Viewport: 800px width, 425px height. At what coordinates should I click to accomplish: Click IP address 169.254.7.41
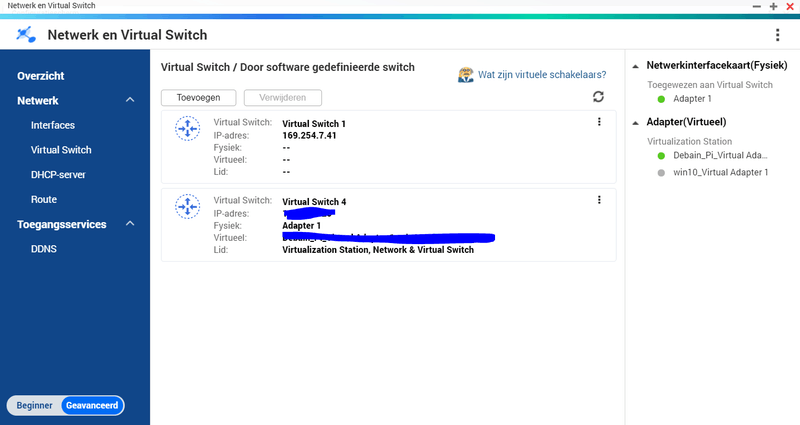(x=309, y=136)
